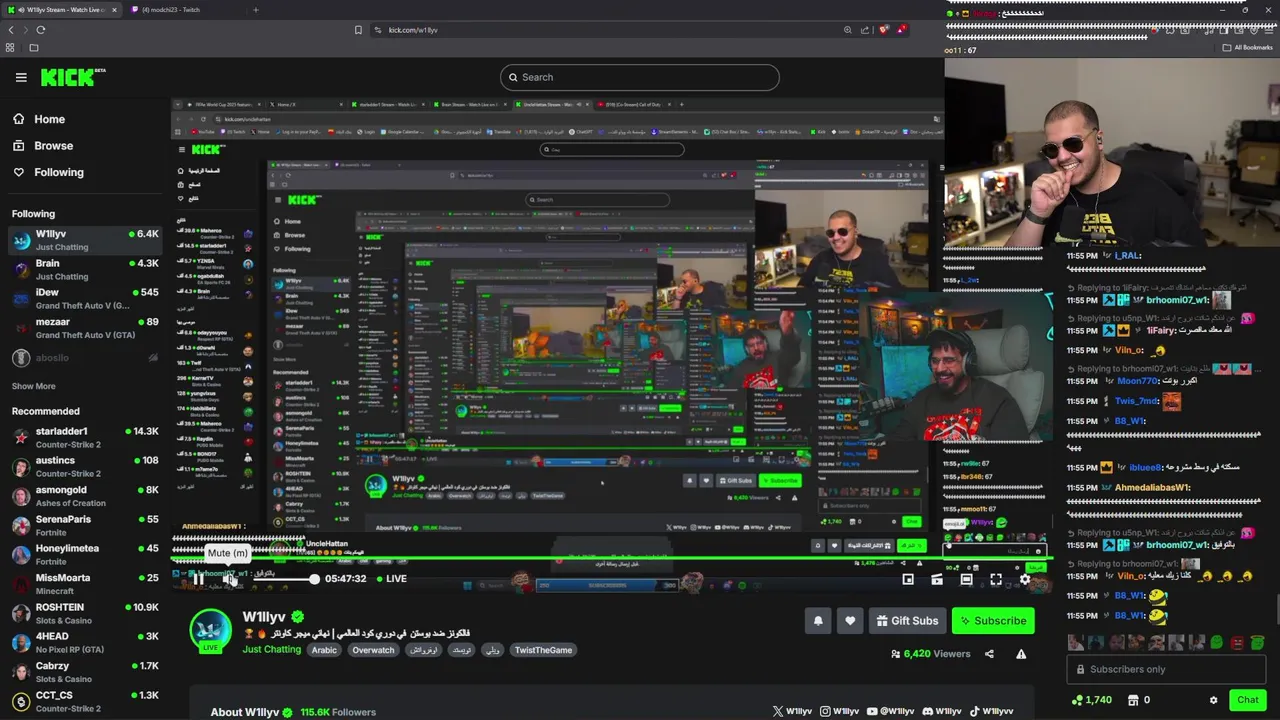Share the stream via share icon
1280x720 pixels.
click(x=989, y=654)
